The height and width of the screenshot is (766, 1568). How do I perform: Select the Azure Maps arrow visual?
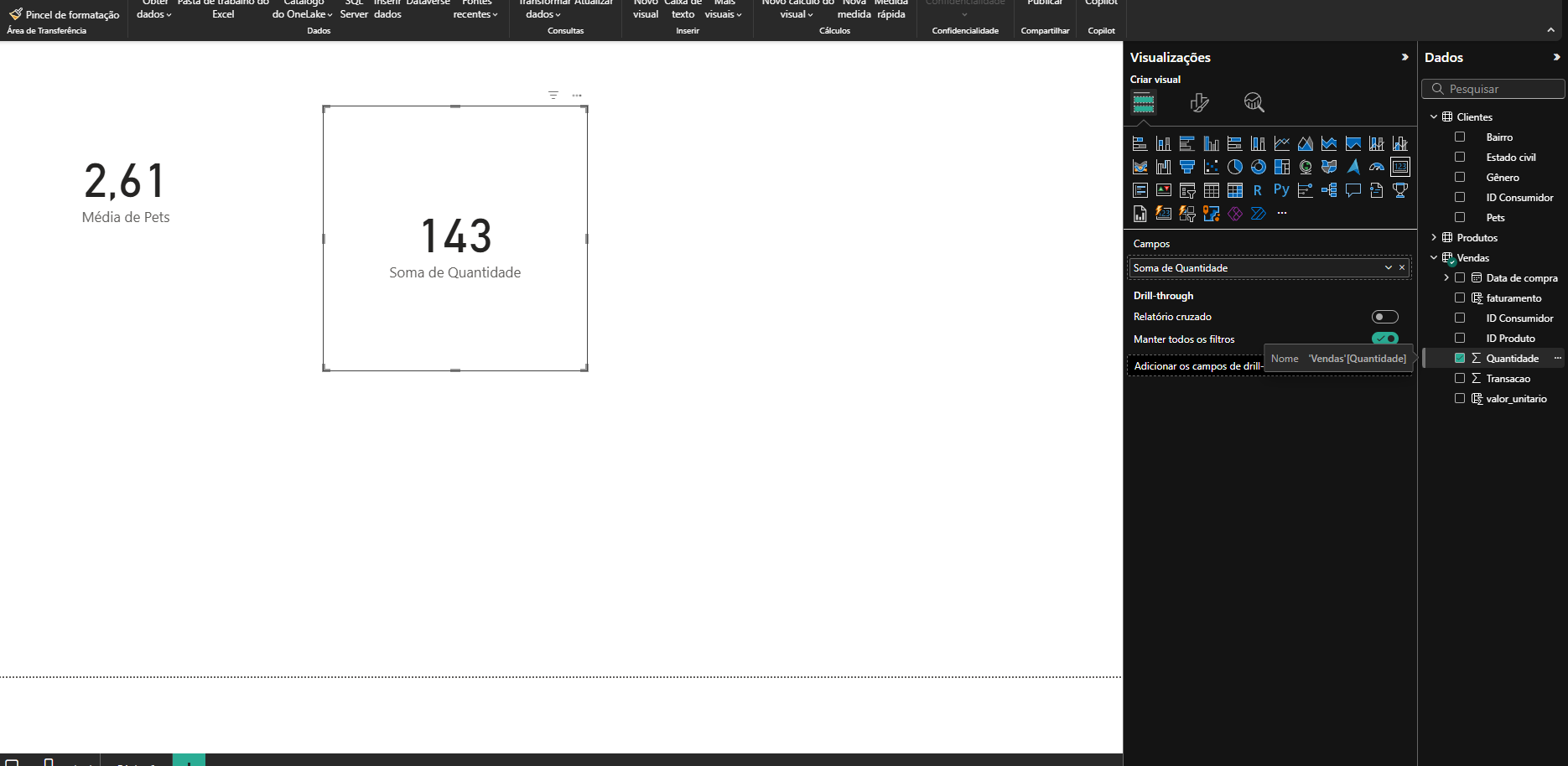click(x=1353, y=168)
